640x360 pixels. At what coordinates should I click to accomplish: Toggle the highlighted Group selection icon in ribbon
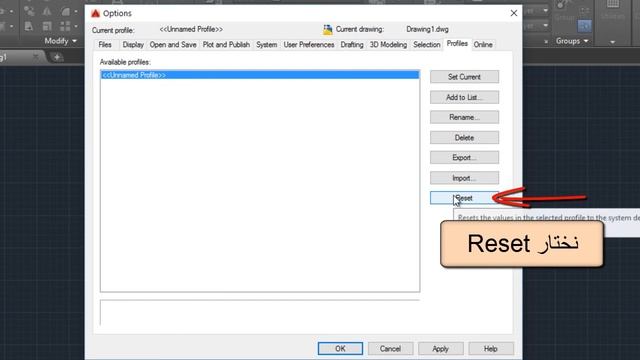pos(584,26)
